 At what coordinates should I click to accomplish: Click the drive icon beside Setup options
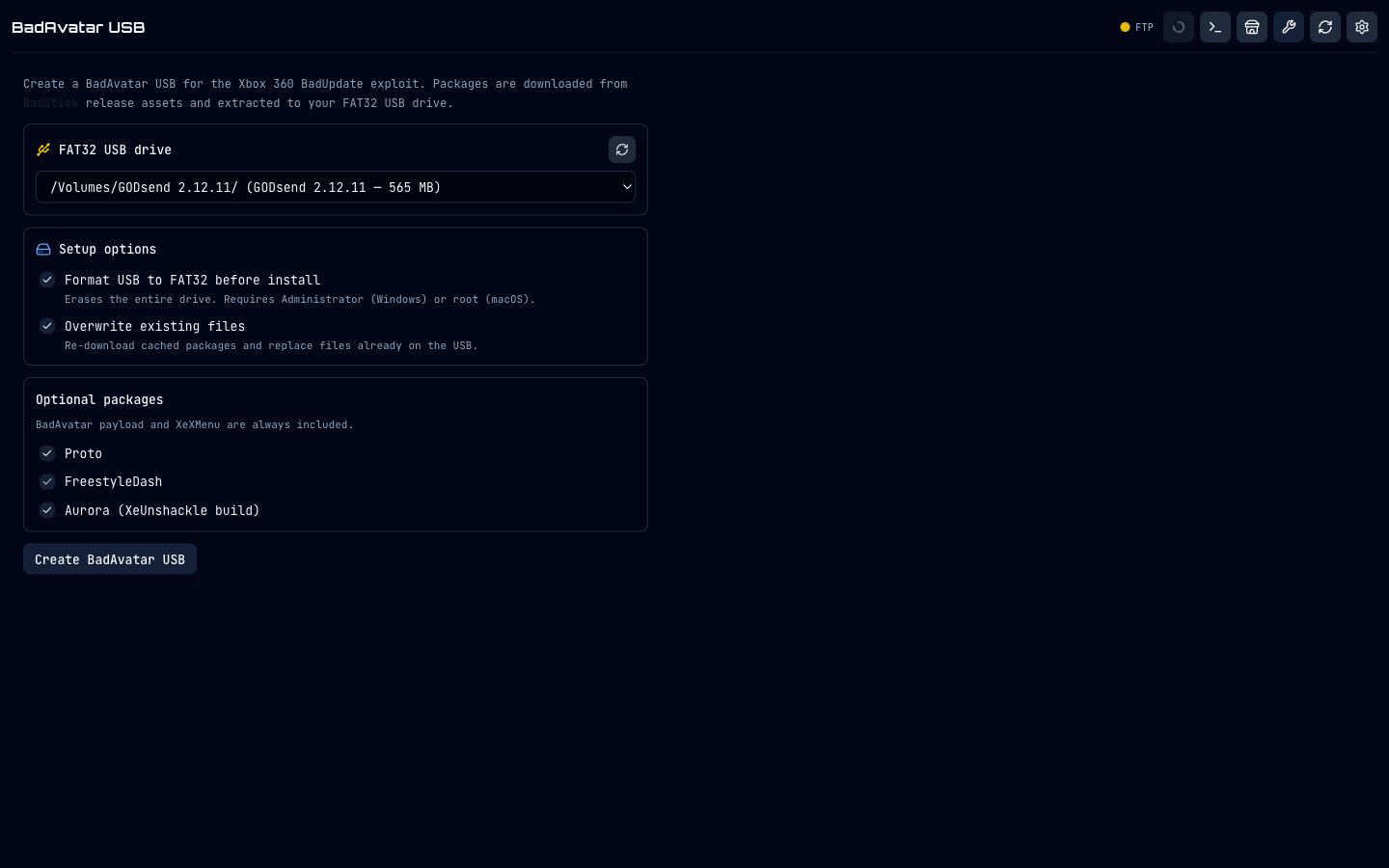[43, 249]
